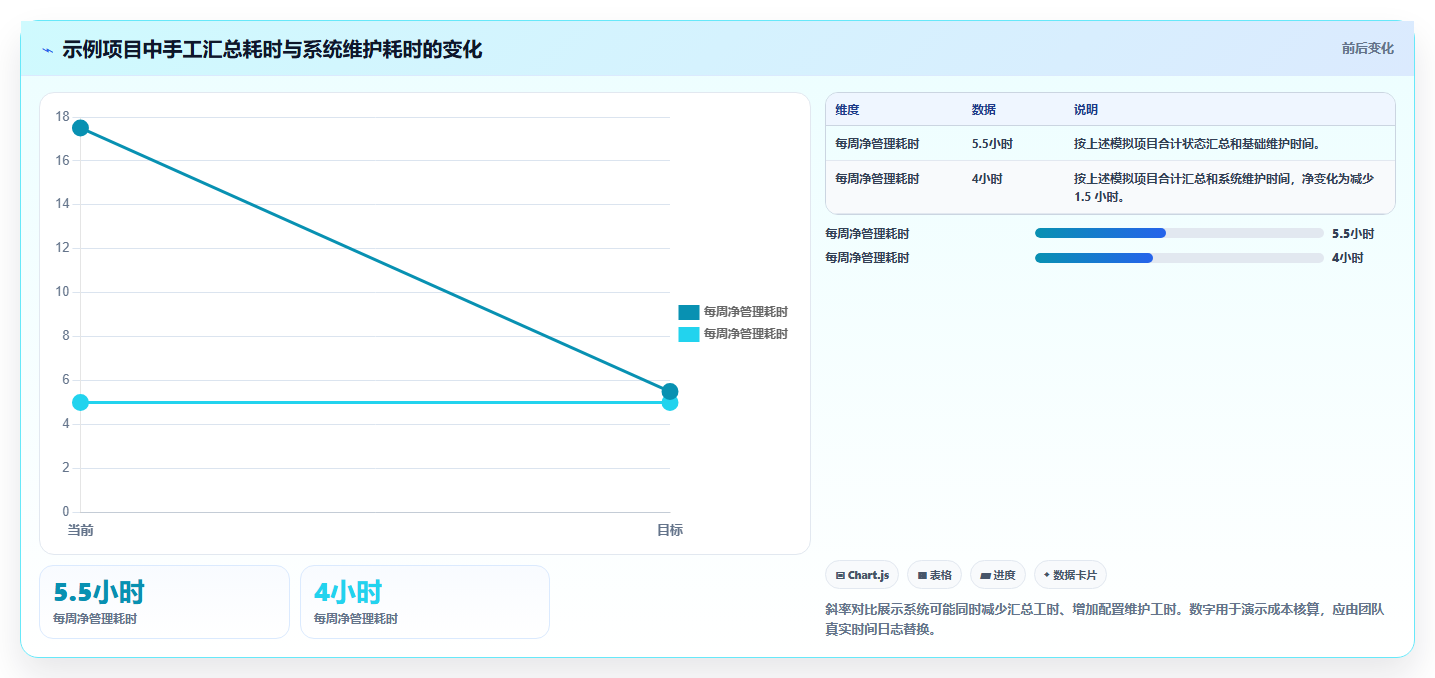Click the lightning icon beside the card title

click(47, 50)
